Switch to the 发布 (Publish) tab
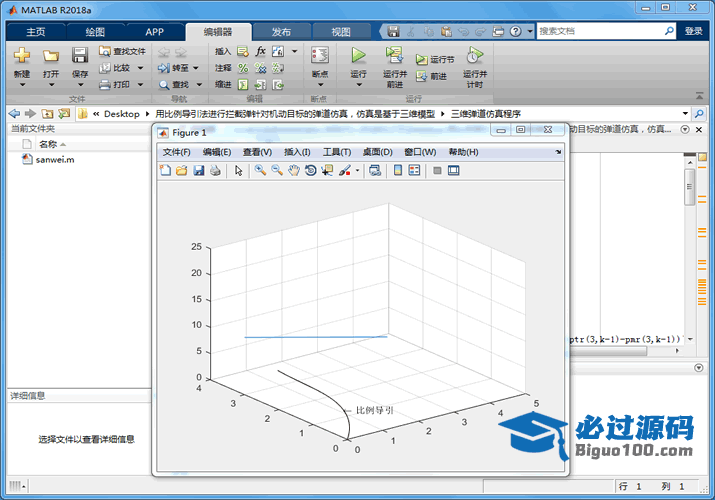 [x=281, y=32]
